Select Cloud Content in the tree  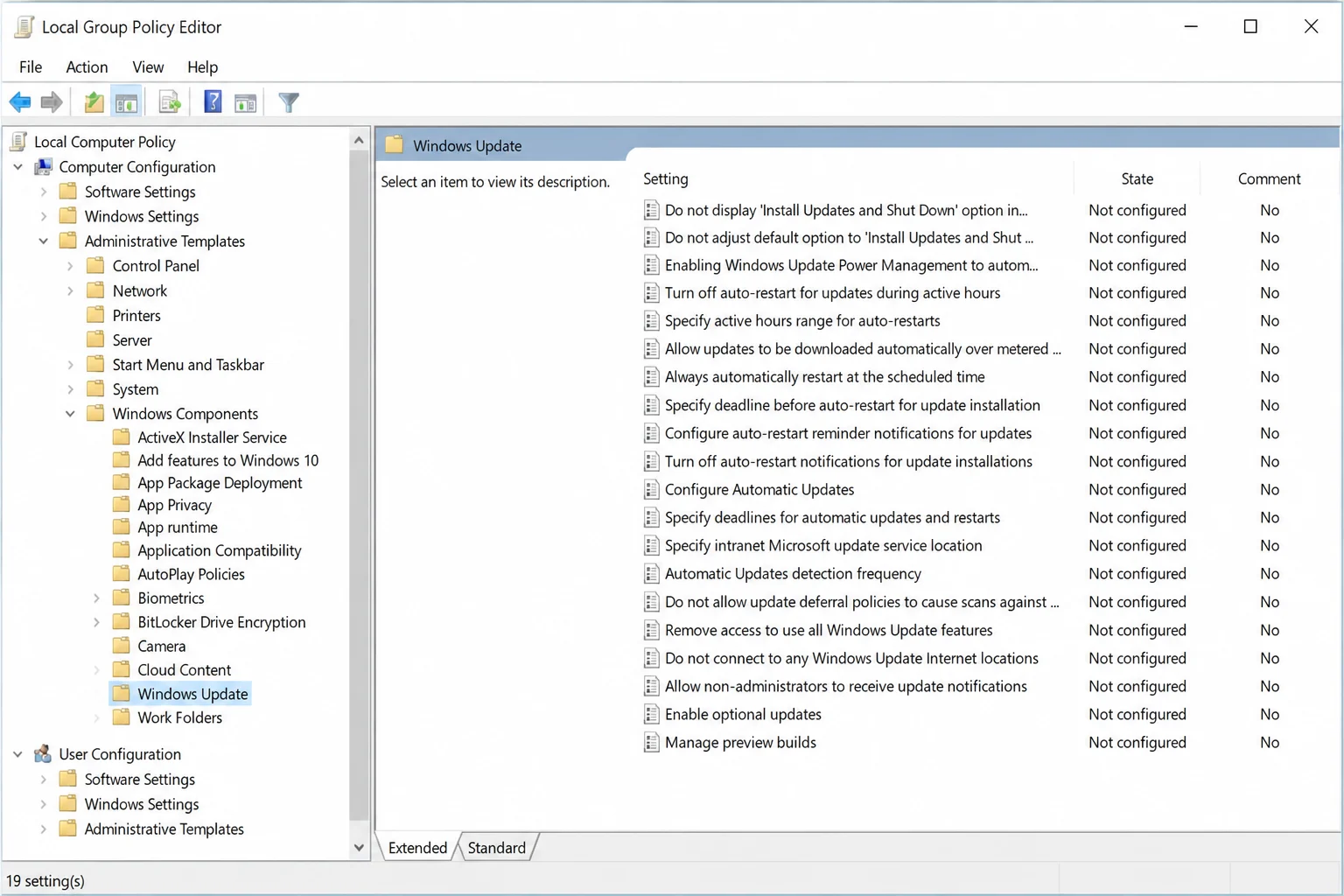[184, 669]
